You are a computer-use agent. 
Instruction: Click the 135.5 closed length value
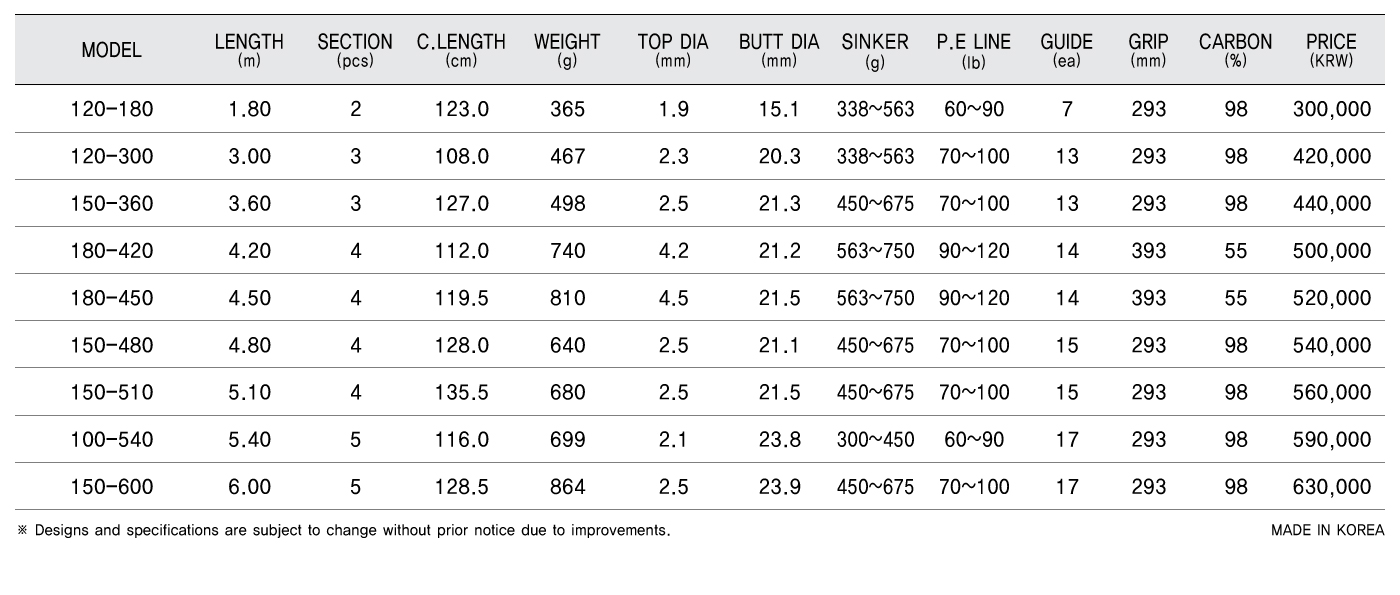point(462,393)
